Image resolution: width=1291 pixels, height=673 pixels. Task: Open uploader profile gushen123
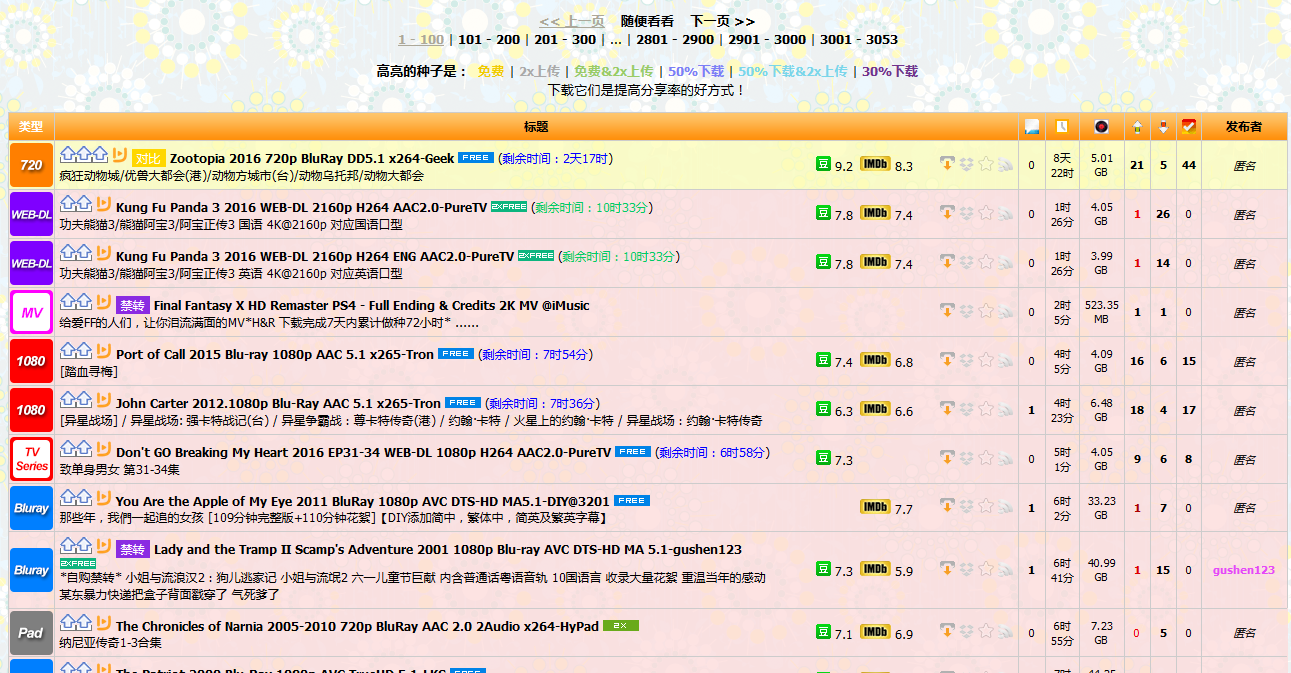1244,570
